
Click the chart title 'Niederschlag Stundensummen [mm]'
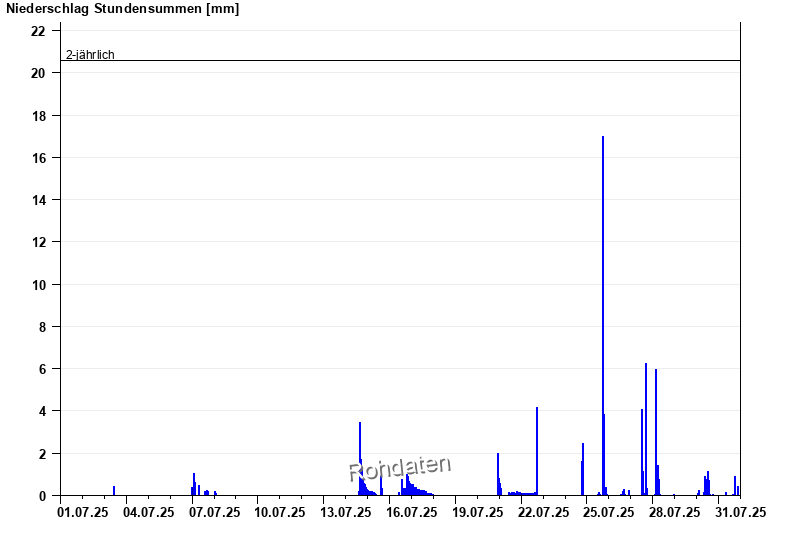coord(123,9)
